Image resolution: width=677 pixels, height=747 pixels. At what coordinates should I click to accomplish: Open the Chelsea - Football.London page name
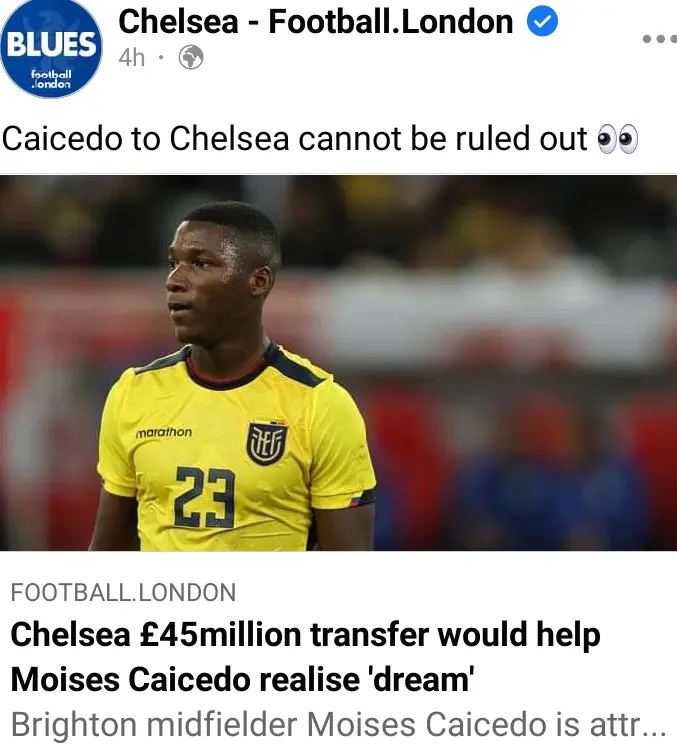316,22
